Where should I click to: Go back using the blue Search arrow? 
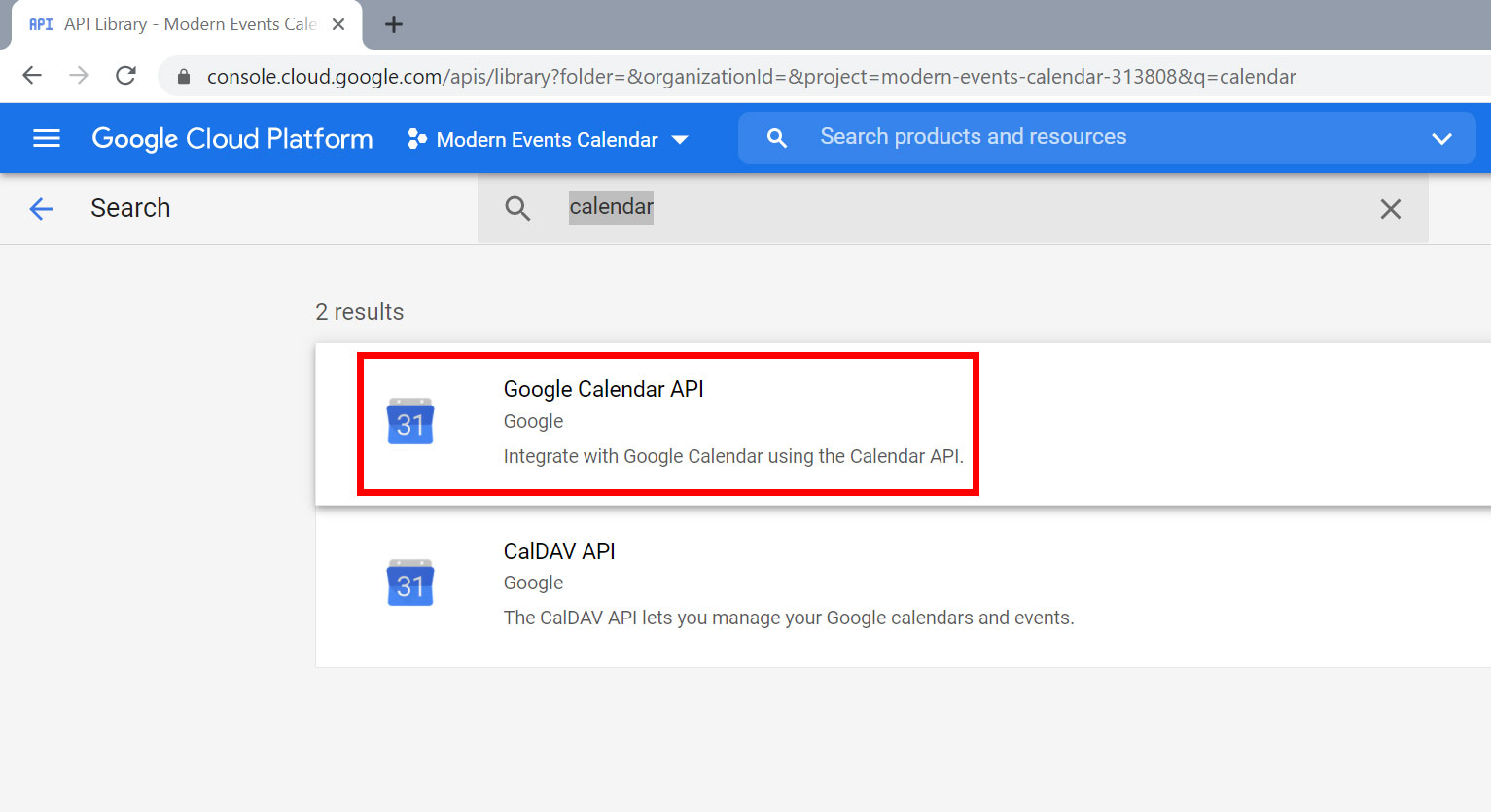coord(41,208)
